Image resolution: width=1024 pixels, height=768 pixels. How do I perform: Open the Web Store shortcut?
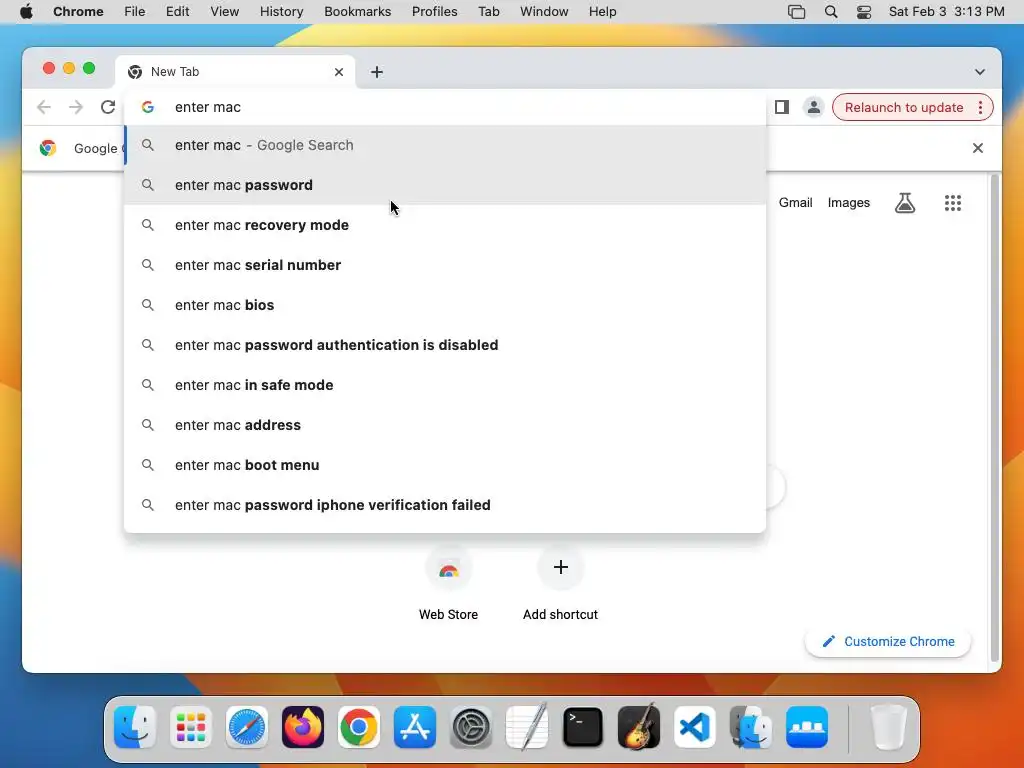tap(448, 581)
